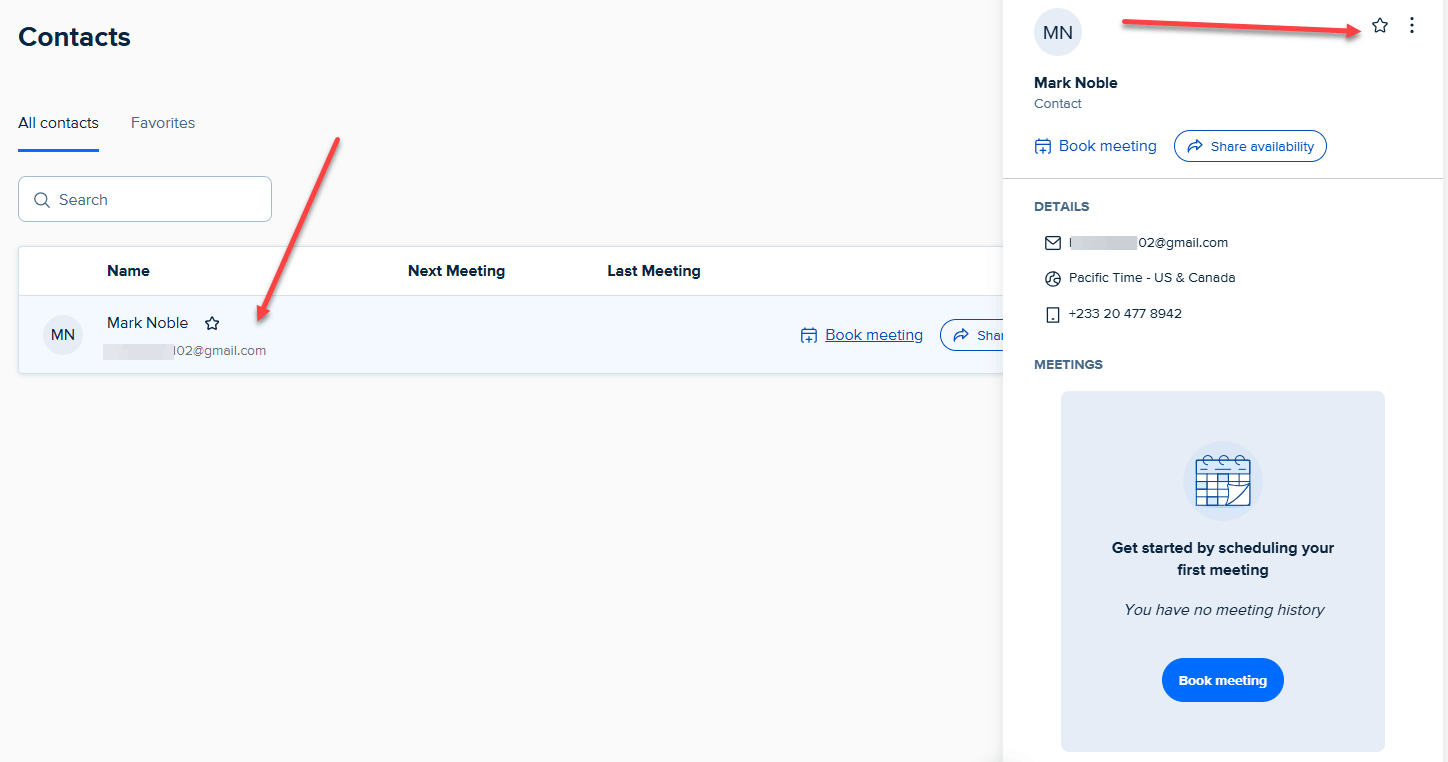Click the envelope icon beside the email address
The height and width of the screenshot is (762, 1448).
pyautogui.click(x=1052, y=243)
